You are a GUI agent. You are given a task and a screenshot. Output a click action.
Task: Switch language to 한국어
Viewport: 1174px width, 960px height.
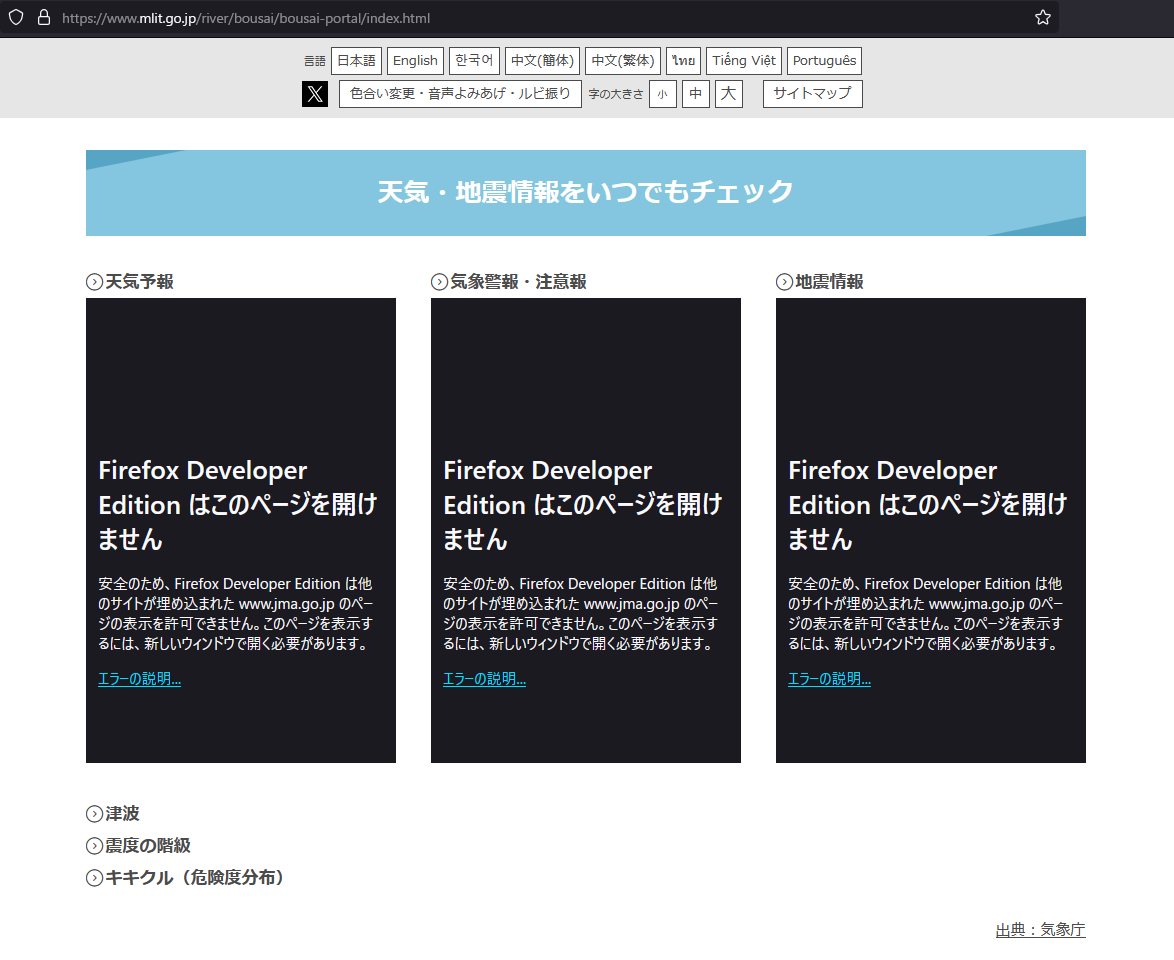(x=474, y=61)
